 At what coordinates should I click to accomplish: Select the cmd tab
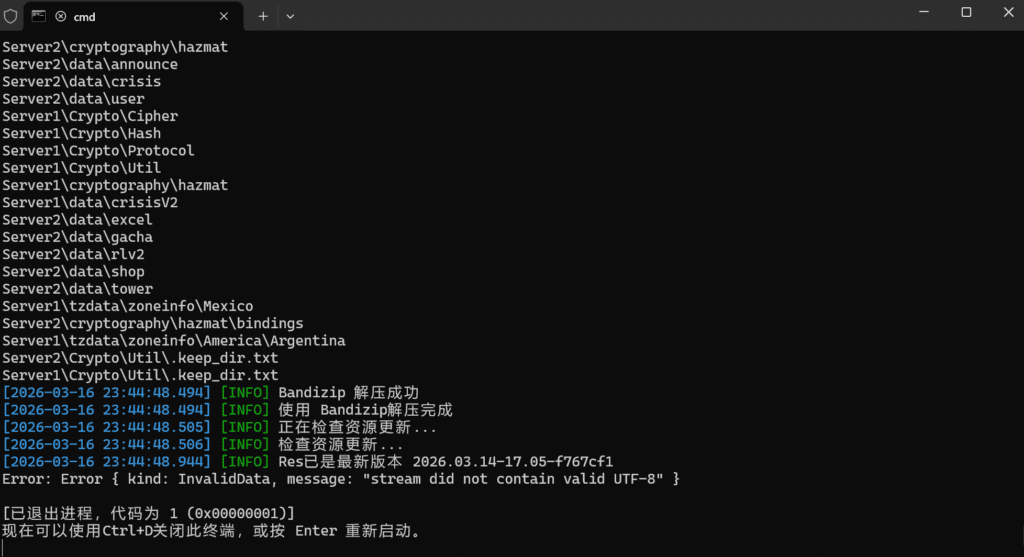point(130,16)
